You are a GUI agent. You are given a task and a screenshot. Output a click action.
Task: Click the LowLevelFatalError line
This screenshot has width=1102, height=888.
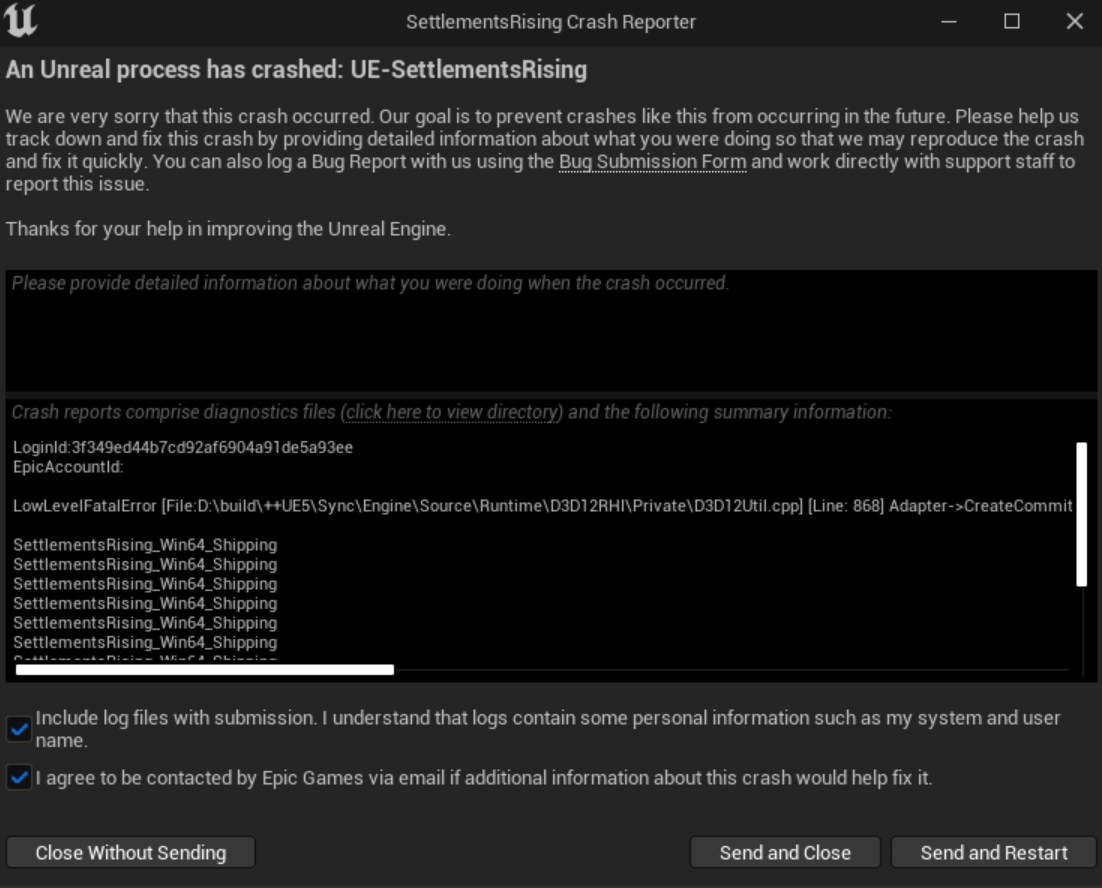540,506
